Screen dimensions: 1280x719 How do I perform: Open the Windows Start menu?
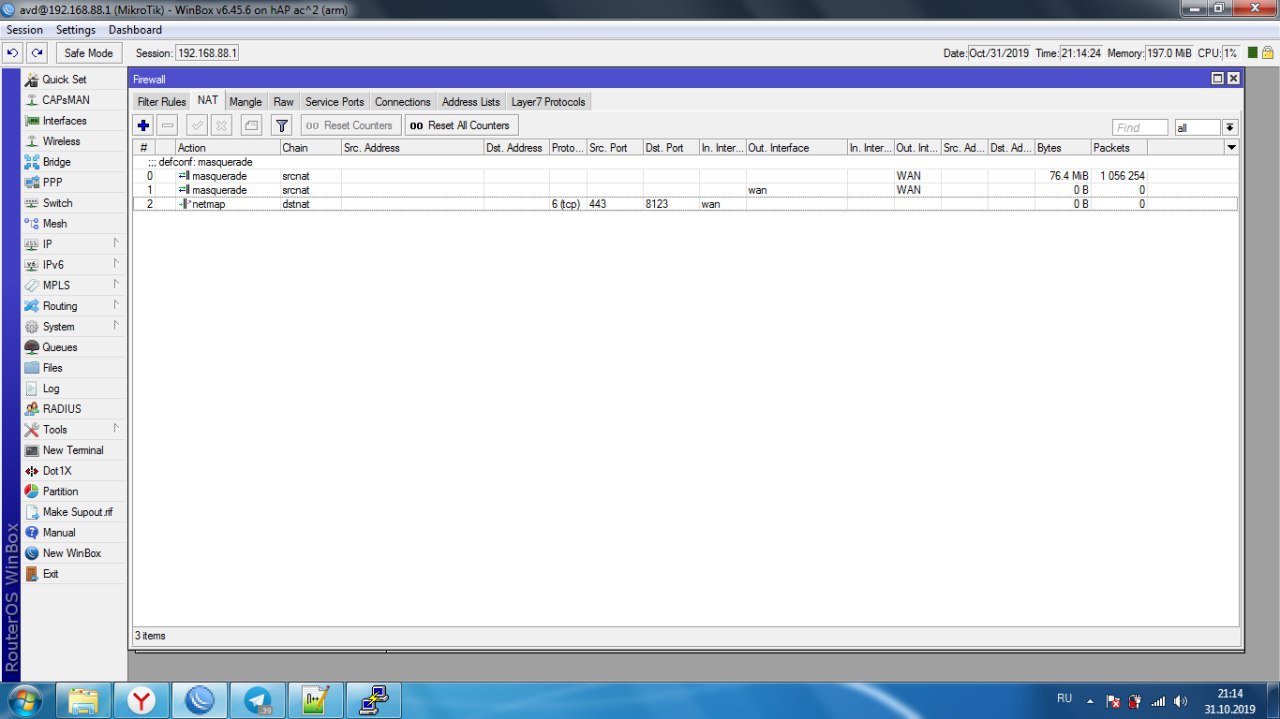pos(24,700)
